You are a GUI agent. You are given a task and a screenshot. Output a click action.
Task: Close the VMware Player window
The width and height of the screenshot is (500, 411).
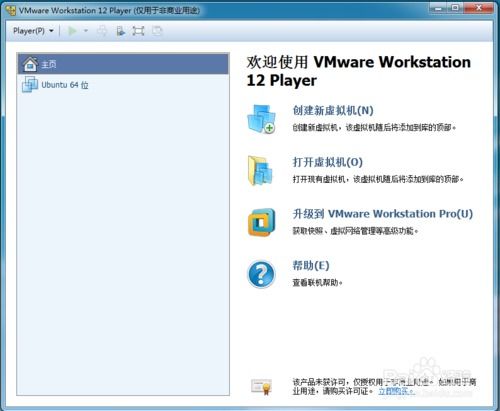479,8
